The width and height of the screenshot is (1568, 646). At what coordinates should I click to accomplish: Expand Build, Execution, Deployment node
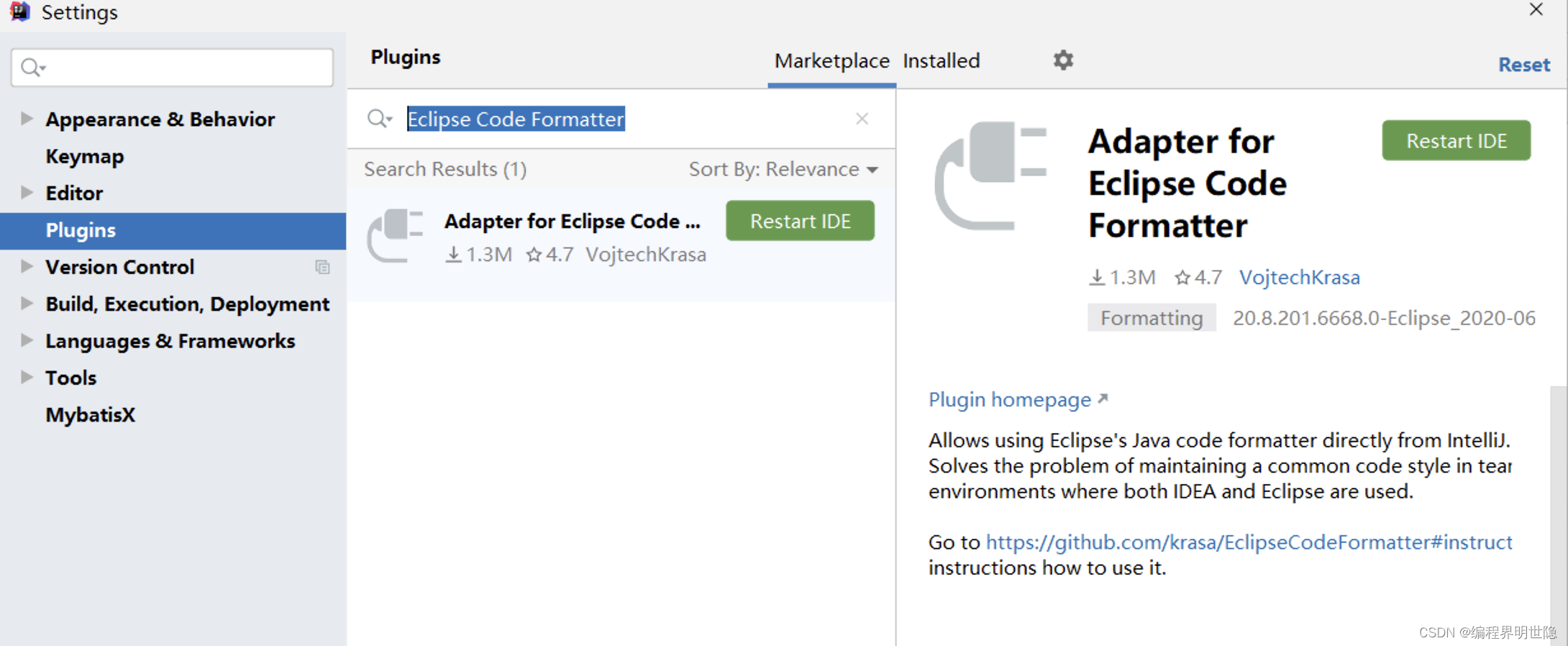27,304
